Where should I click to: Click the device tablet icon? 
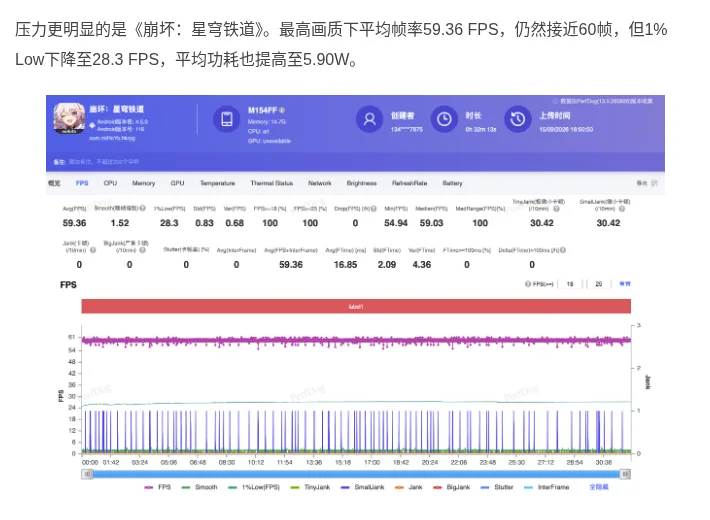tap(227, 119)
